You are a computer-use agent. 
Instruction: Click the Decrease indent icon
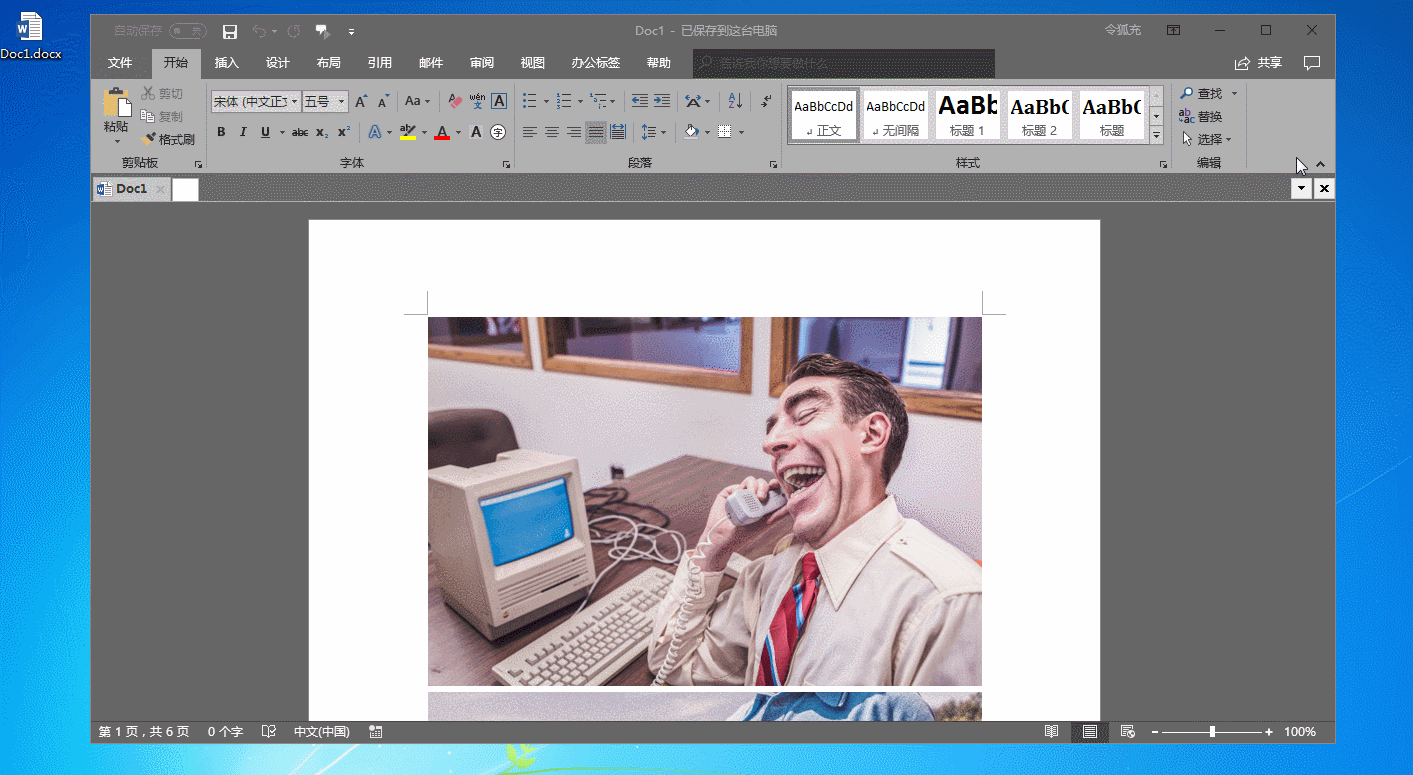pyautogui.click(x=639, y=101)
